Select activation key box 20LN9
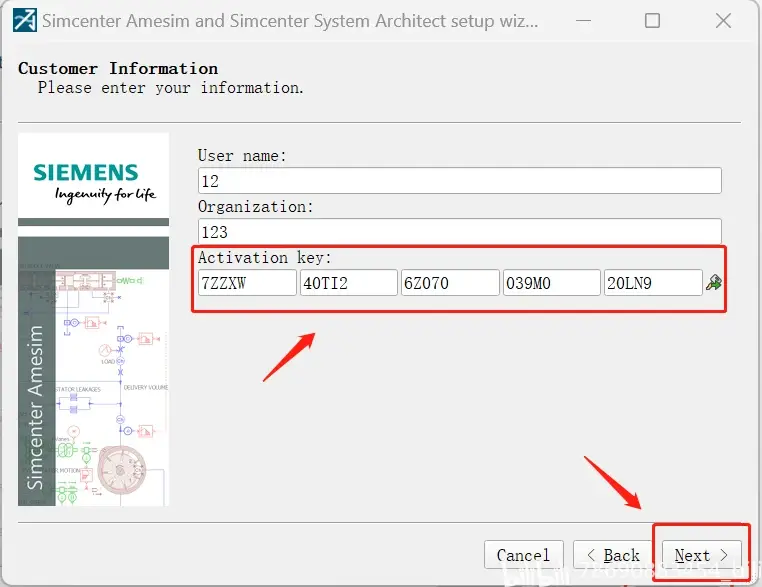The height and width of the screenshot is (587, 762). click(x=653, y=283)
